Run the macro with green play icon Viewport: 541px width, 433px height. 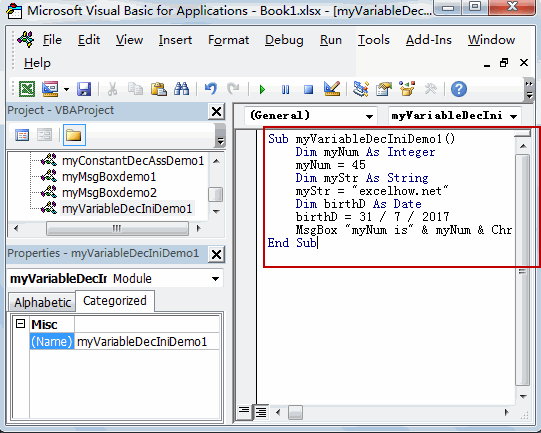[262, 90]
